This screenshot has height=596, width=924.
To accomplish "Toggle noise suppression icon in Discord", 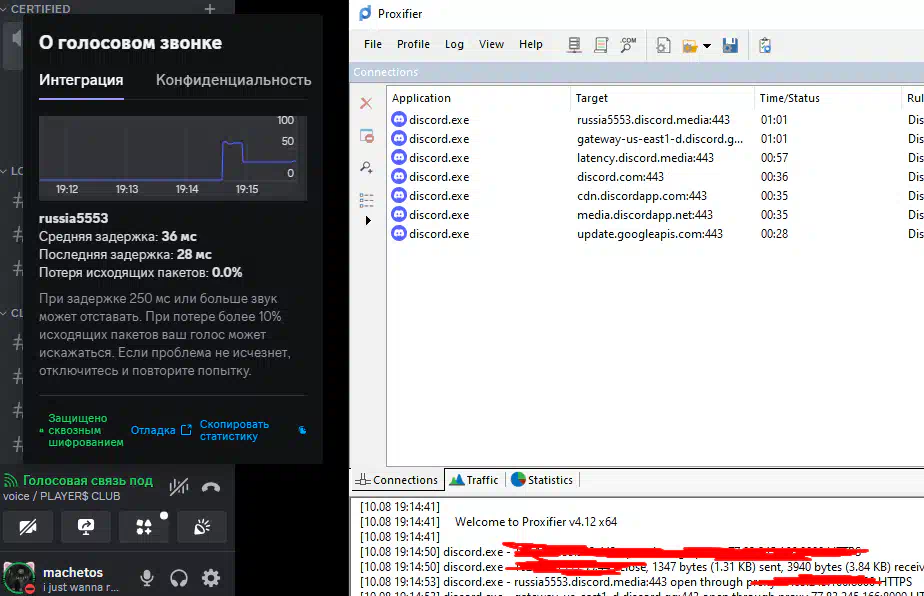I will 179,487.
